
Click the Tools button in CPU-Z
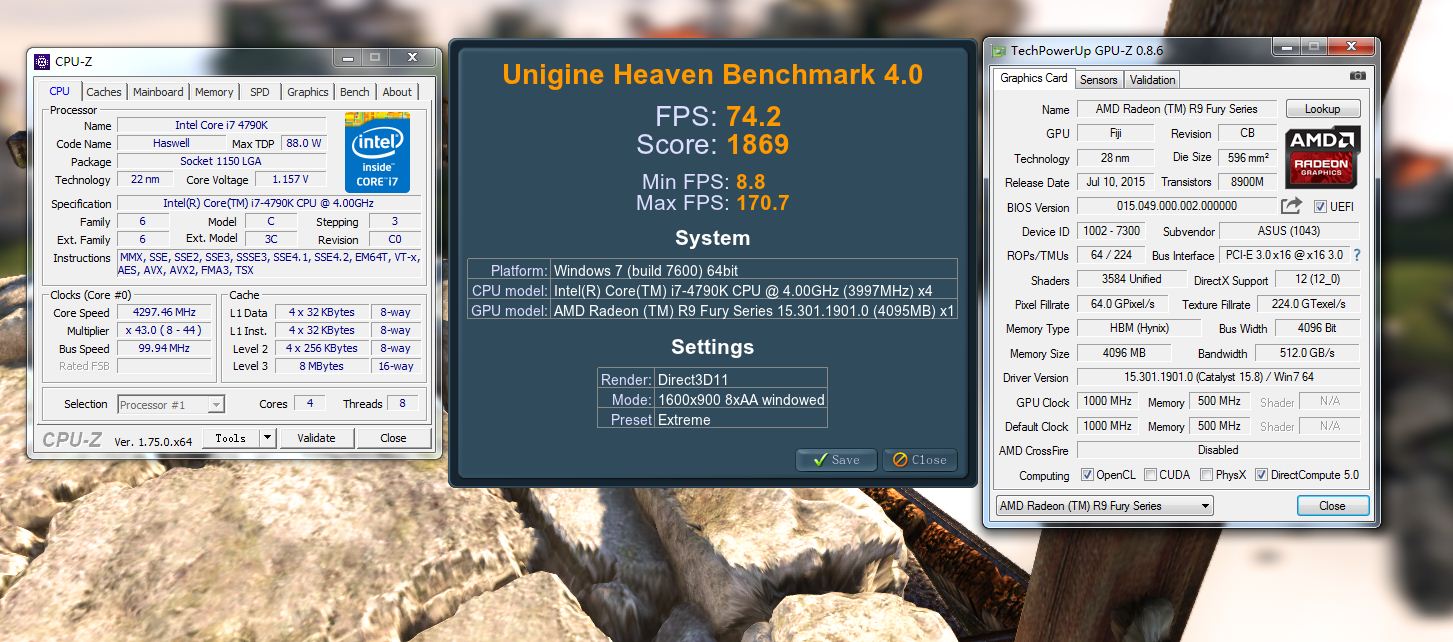(231, 438)
